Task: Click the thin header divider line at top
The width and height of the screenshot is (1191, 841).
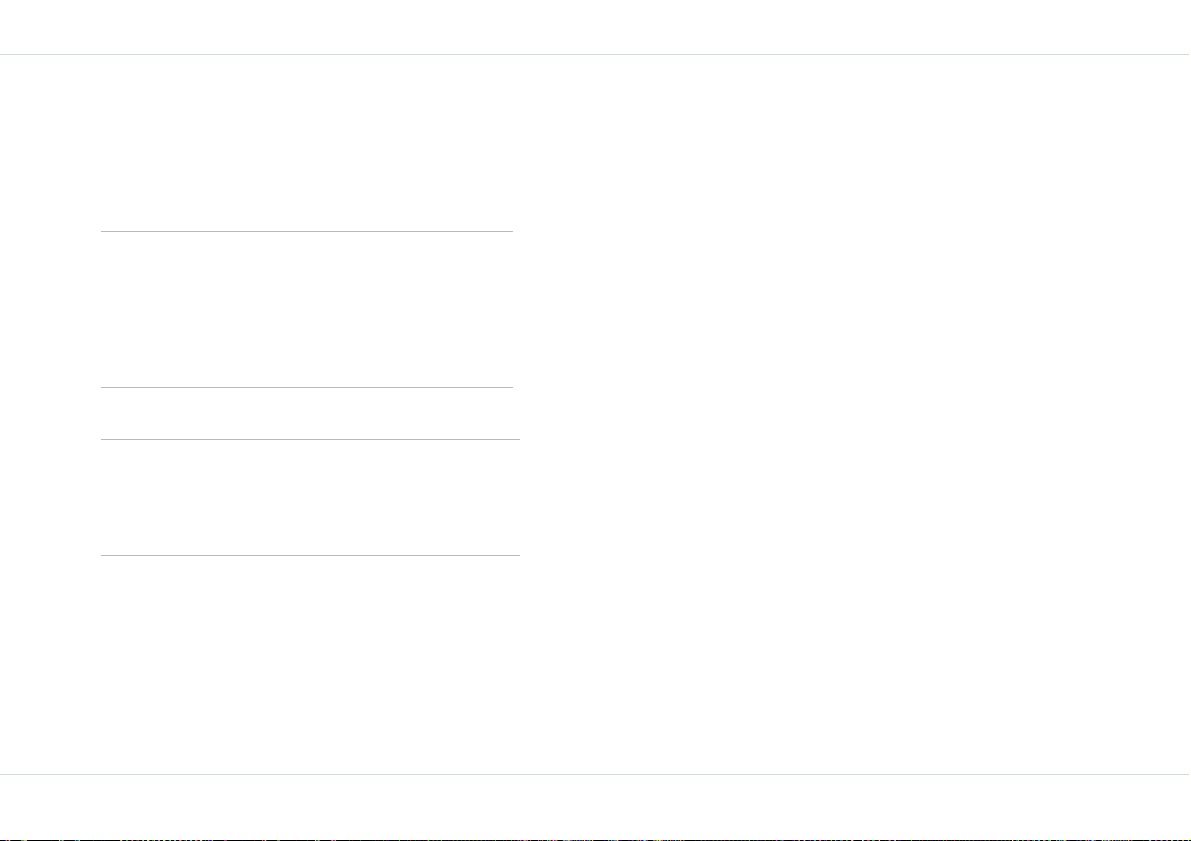Action: pyautogui.click(x=596, y=55)
